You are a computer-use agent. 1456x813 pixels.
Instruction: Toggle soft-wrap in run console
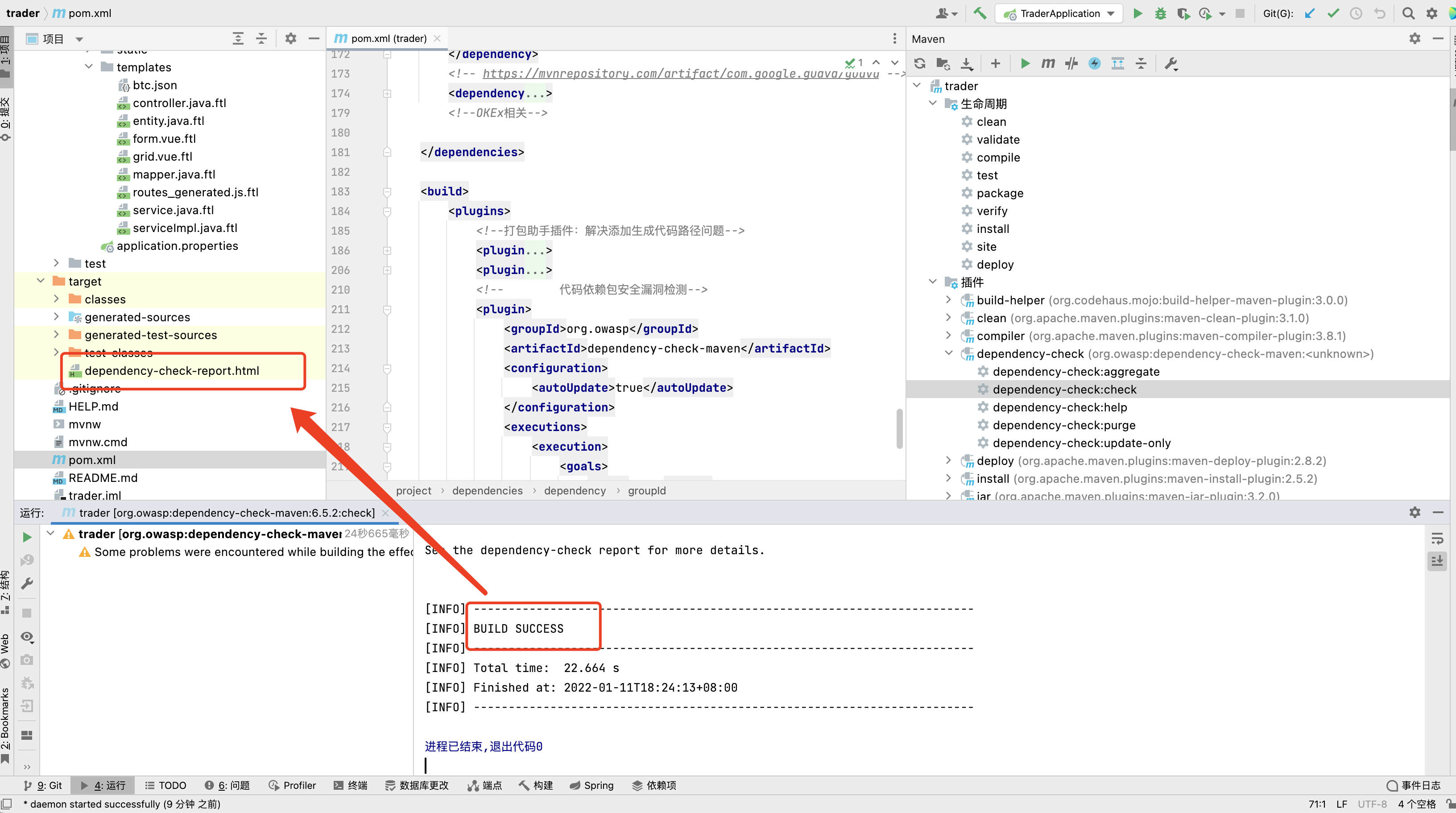(1437, 538)
